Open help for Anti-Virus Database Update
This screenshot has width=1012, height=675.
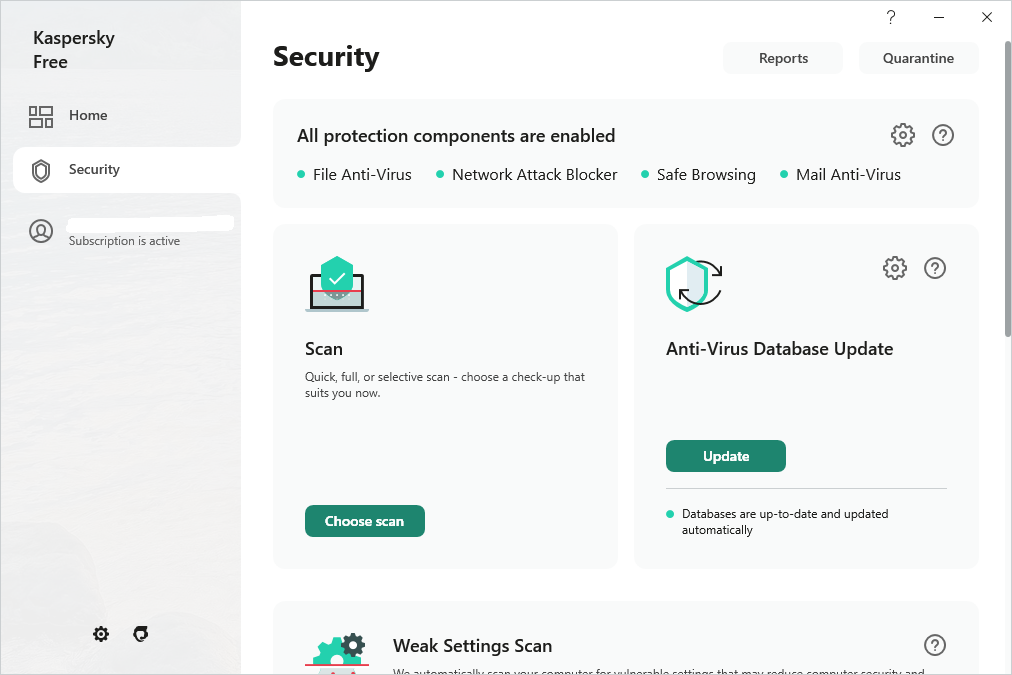(x=935, y=268)
